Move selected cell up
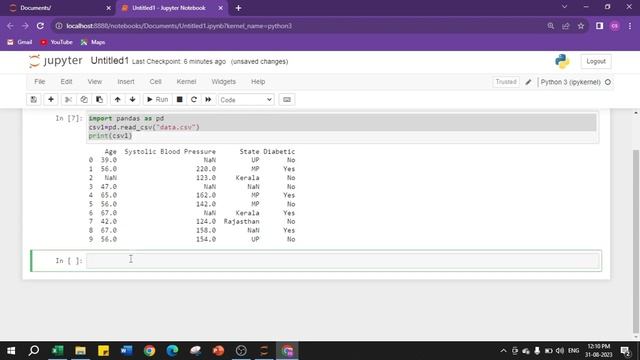Viewport: 640px width, 360px height. pyautogui.click(x=118, y=100)
